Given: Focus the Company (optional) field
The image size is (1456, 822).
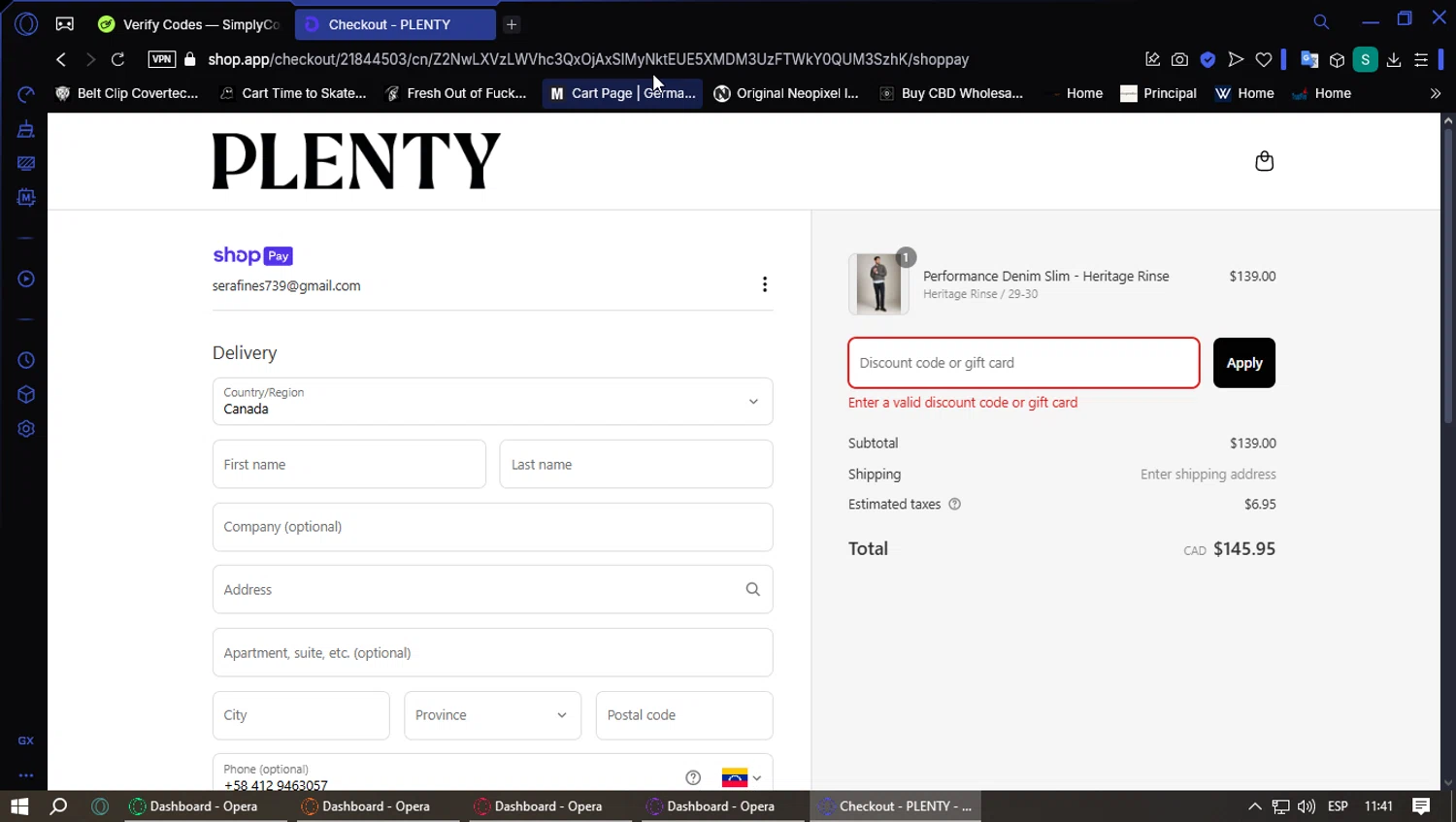Looking at the screenshot, I should [x=492, y=527].
